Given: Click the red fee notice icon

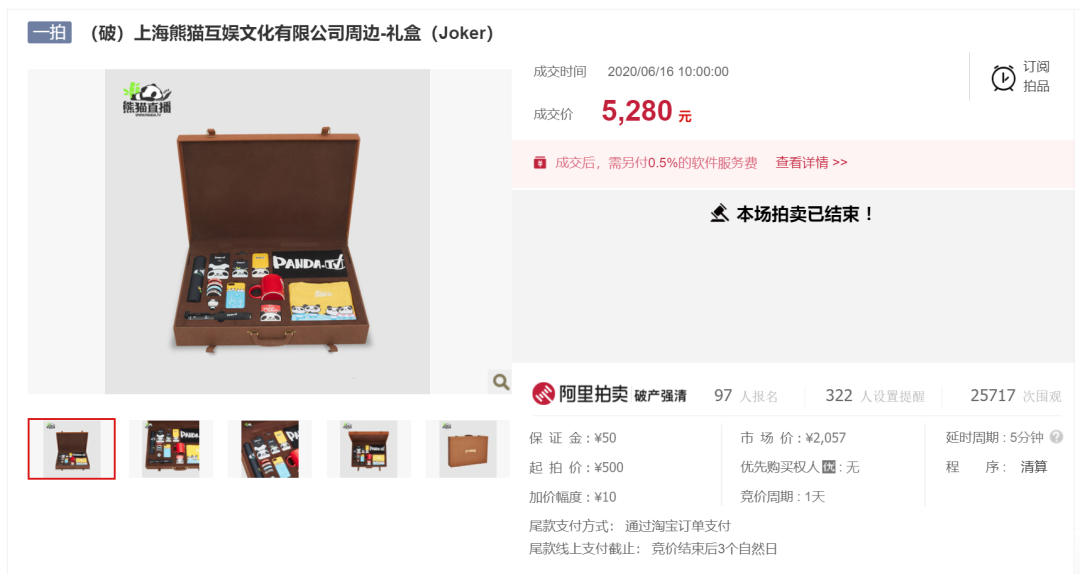Looking at the screenshot, I should coord(540,163).
